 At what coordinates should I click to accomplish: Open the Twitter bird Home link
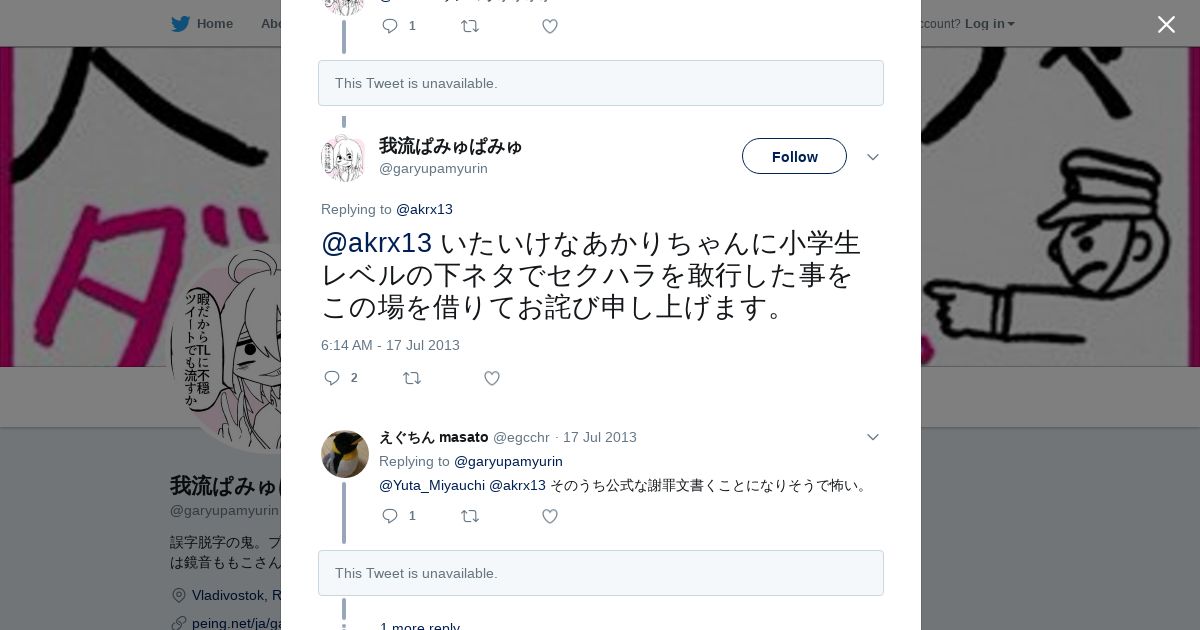tap(202, 23)
